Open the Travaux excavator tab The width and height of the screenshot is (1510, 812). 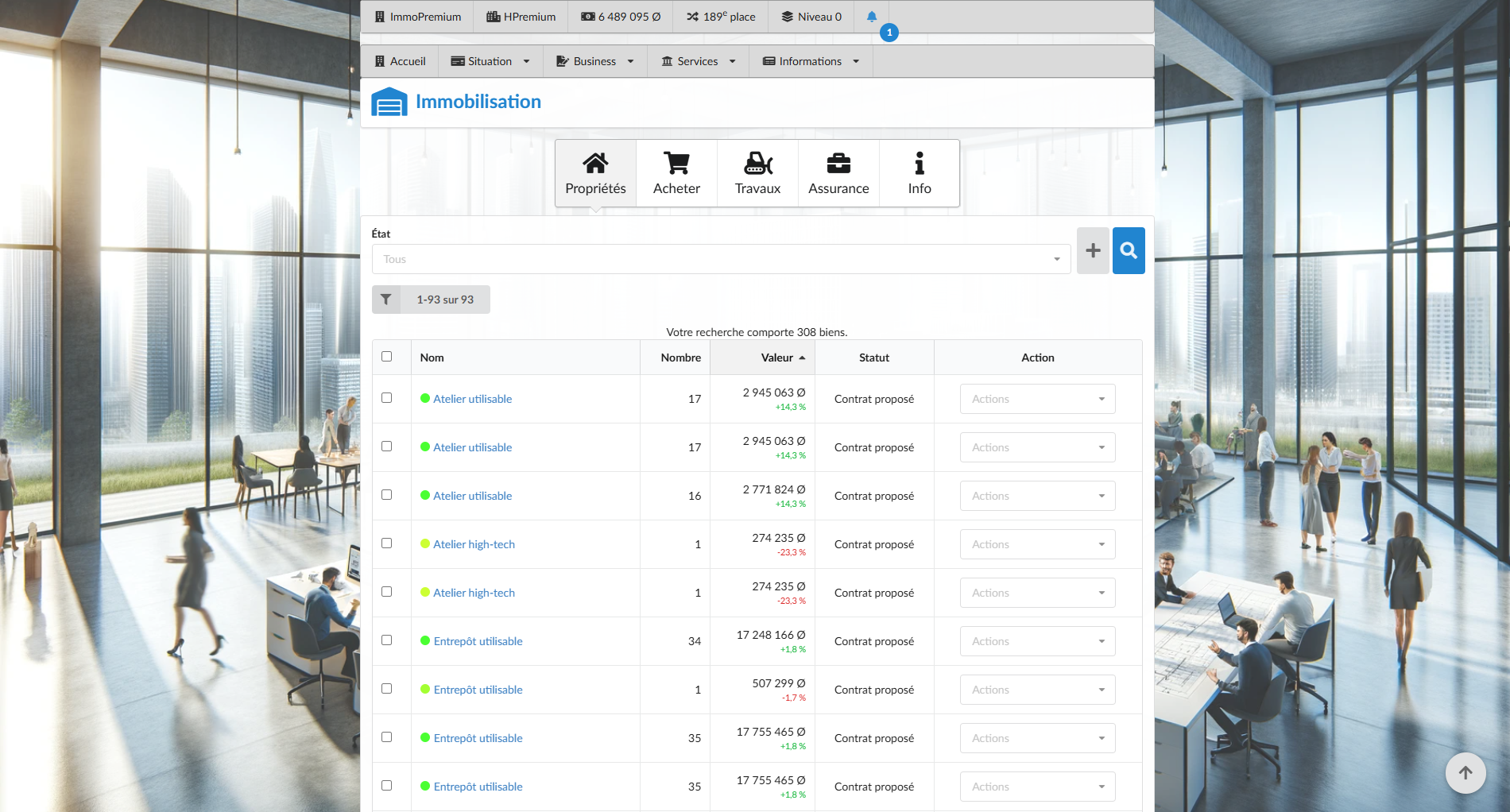(x=757, y=173)
